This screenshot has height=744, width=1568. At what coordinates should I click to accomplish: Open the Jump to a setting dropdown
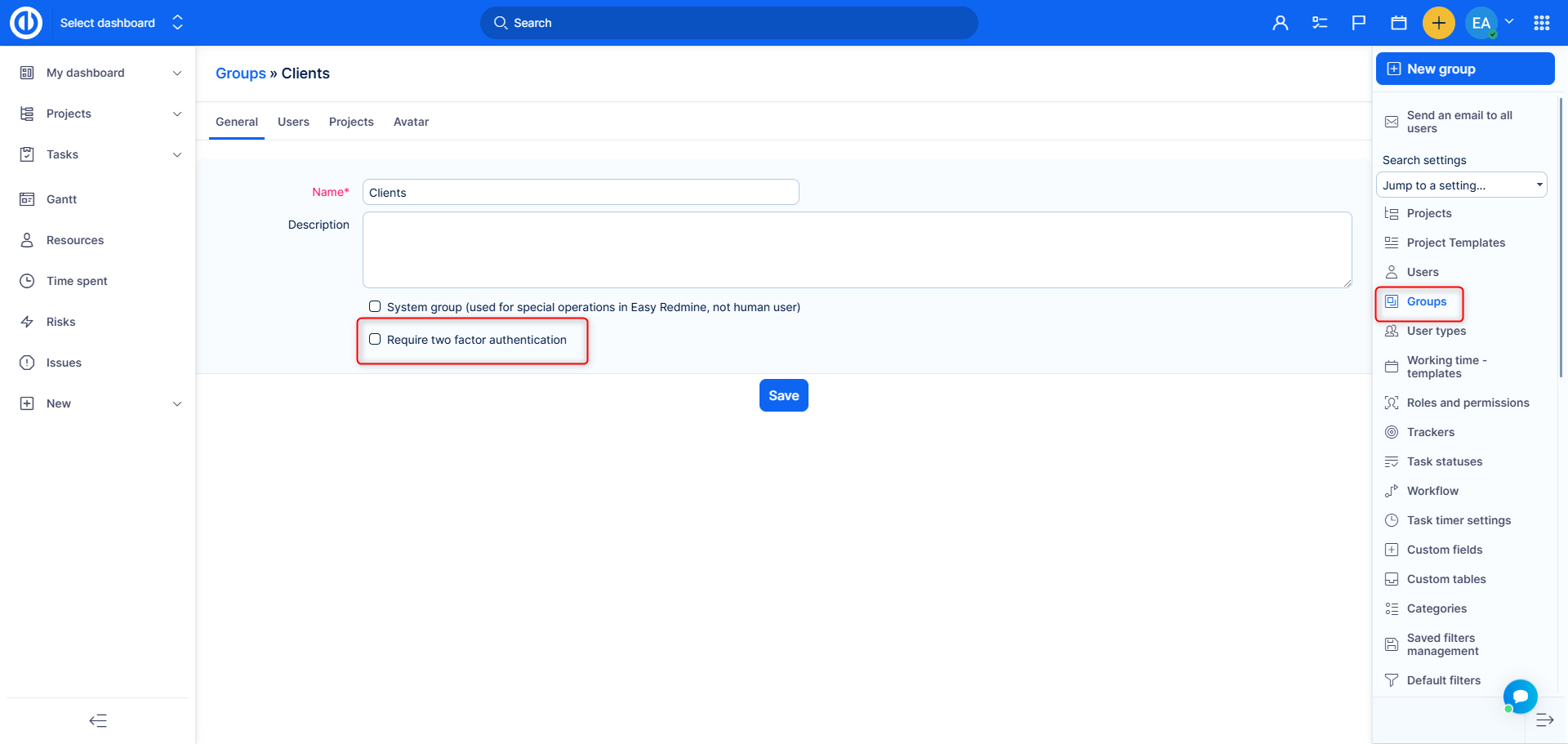(x=1461, y=185)
